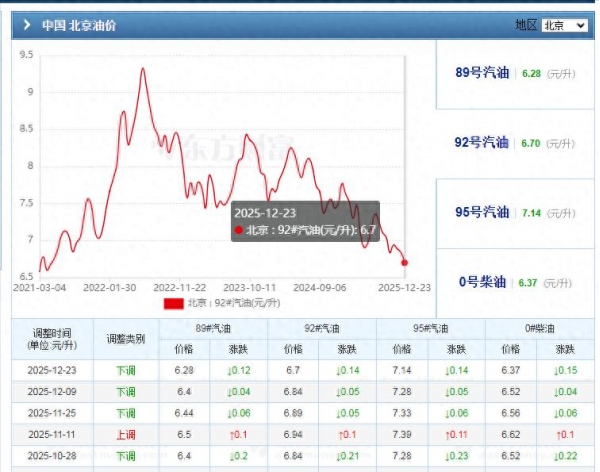600x472 pixels.
Task: Open the 地区 region dropdown showing 北京
Action: pos(564,25)
